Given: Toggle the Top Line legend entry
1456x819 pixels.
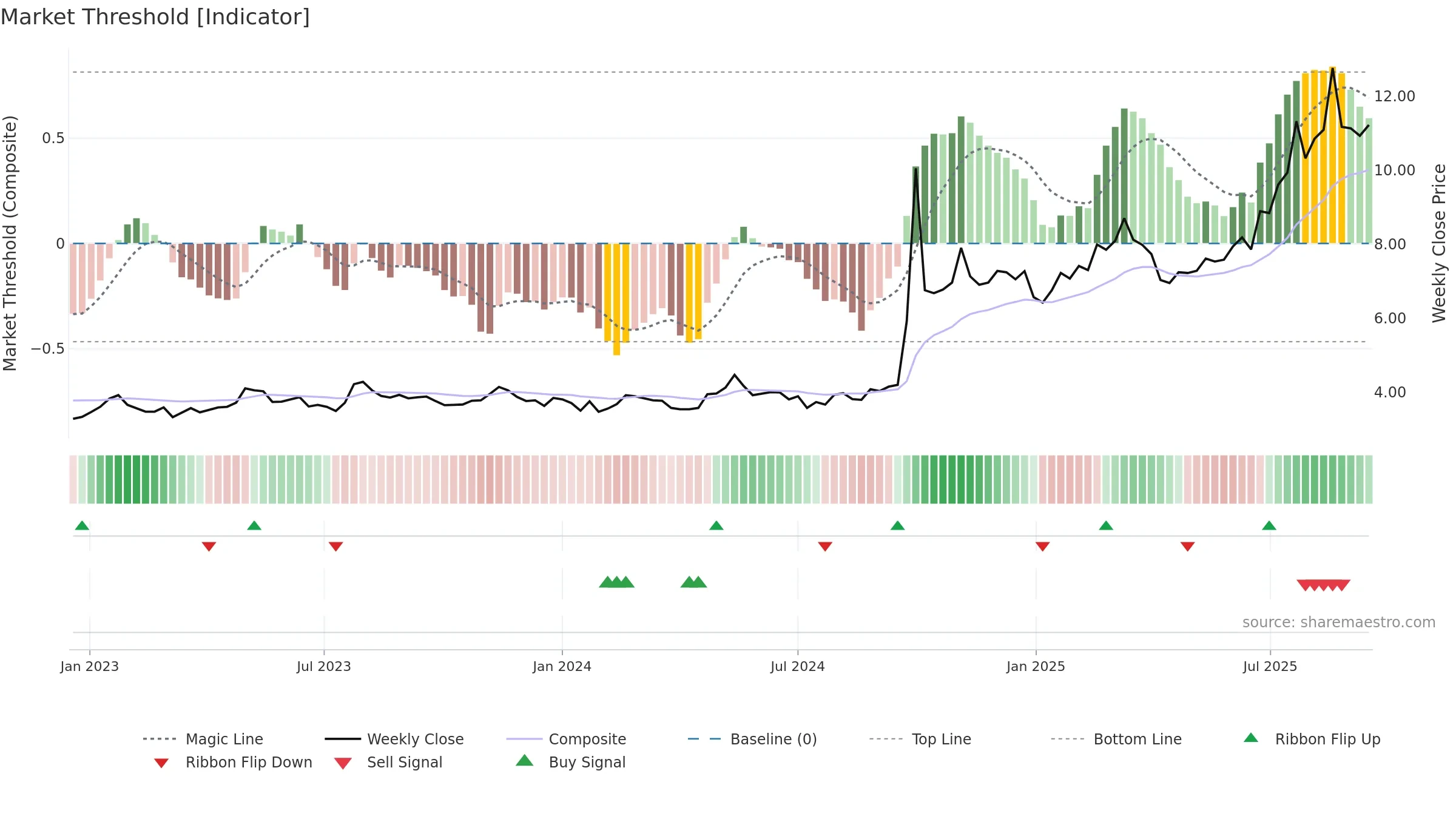Looking at the screenshot, I should tap(920, 739).
